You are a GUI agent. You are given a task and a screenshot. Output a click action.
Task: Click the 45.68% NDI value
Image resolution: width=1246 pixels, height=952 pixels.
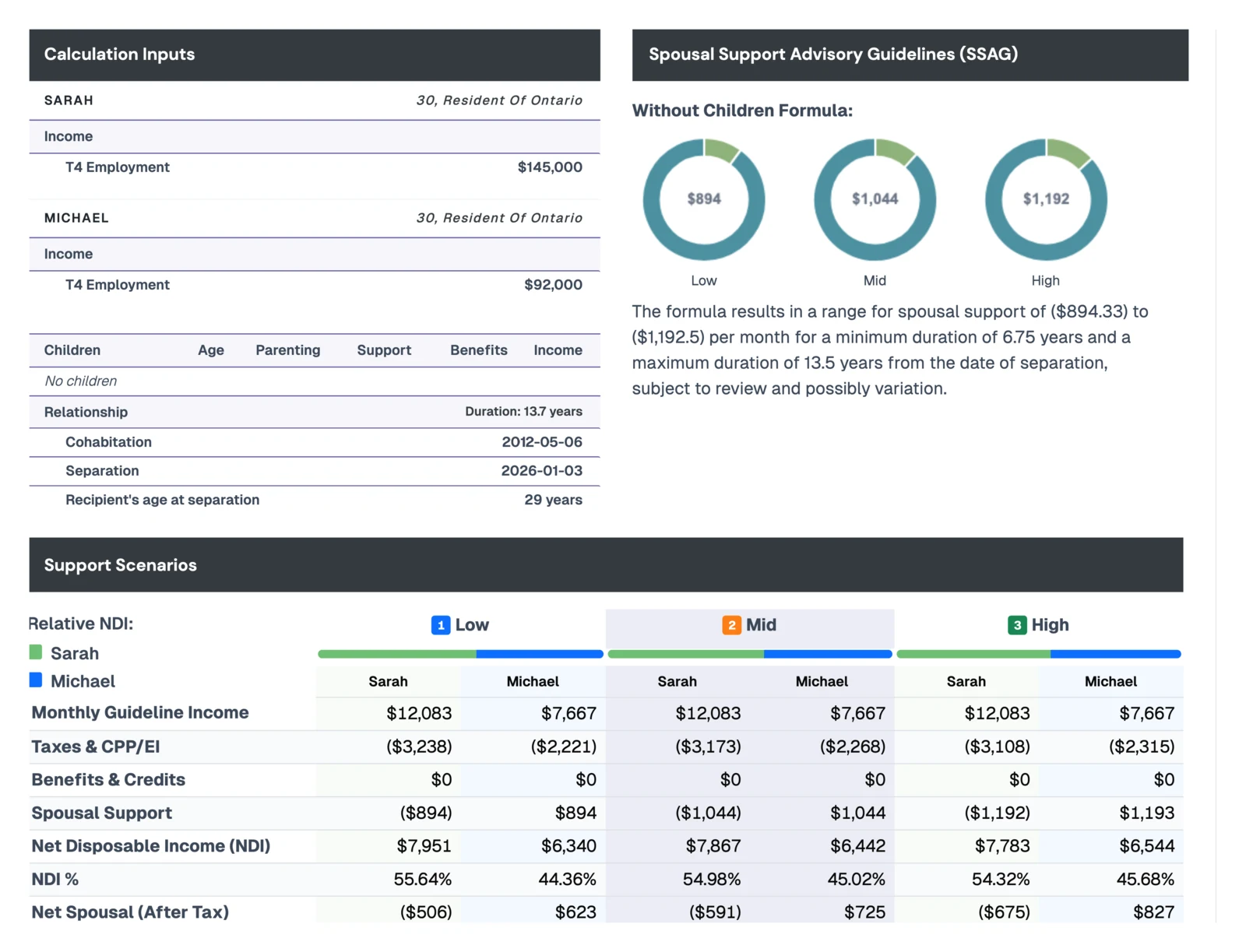click(x=1145, y=880)
